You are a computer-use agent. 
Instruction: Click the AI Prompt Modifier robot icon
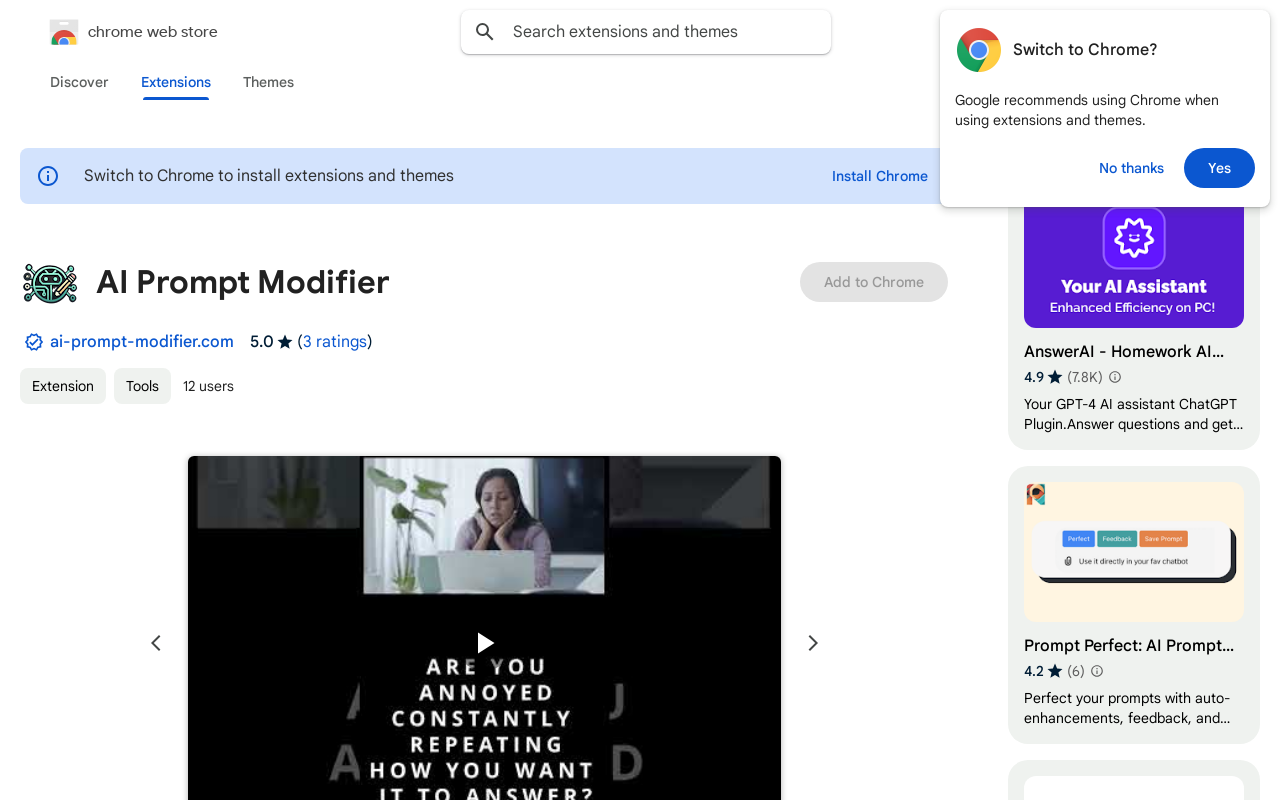pyautogui.click(x=50, y=283)
